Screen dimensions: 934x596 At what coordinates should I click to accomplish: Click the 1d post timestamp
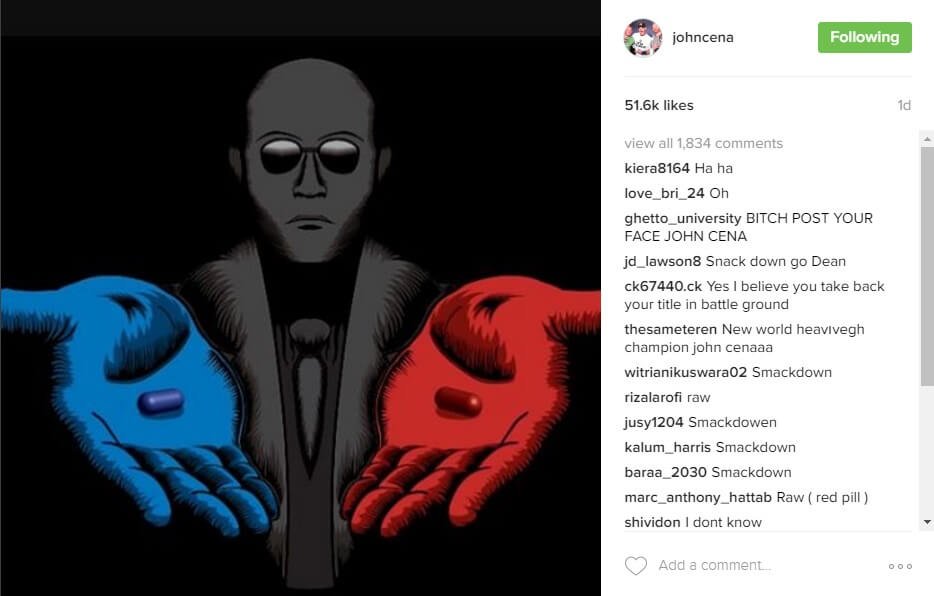(x=904, y=105)
